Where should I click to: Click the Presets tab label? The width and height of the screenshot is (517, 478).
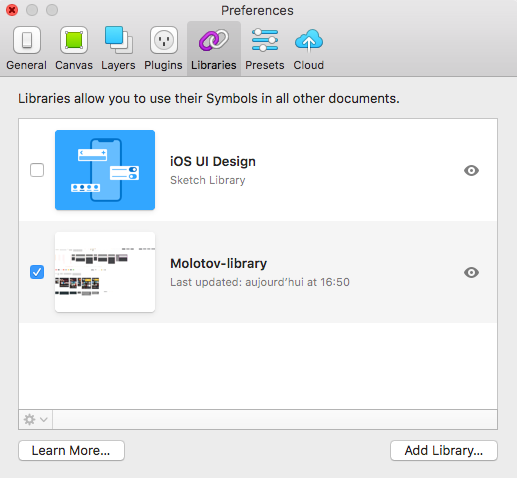[265, 65]
